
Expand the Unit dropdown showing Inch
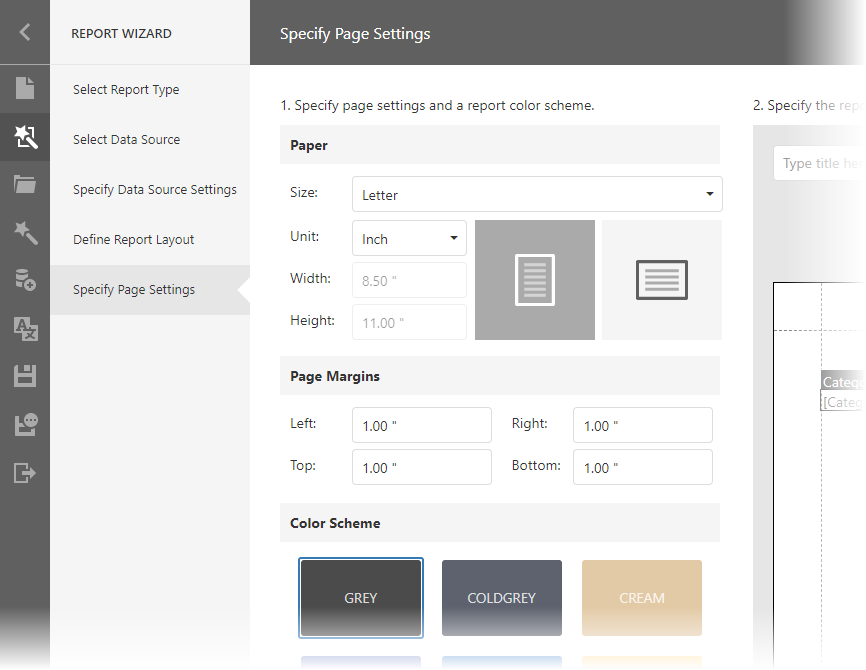pos(409,238)
